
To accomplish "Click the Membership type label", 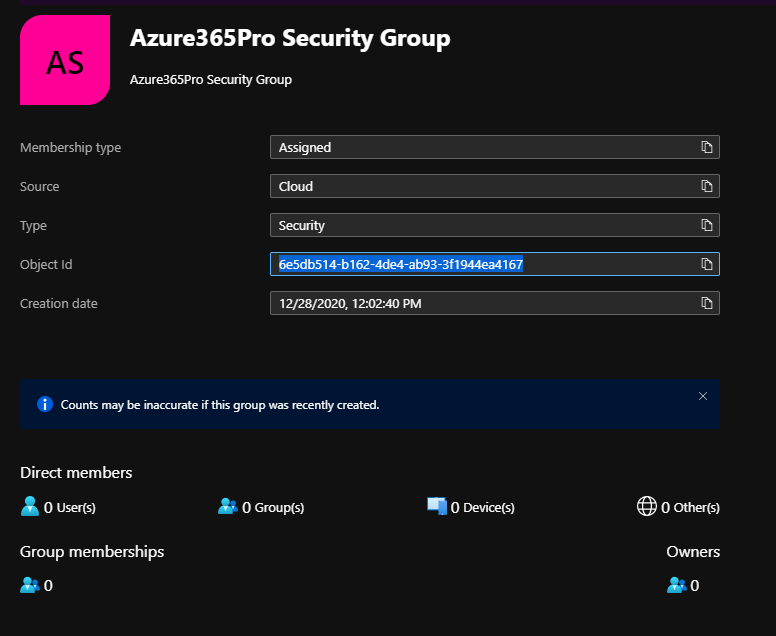I will [x=70, y=147].
